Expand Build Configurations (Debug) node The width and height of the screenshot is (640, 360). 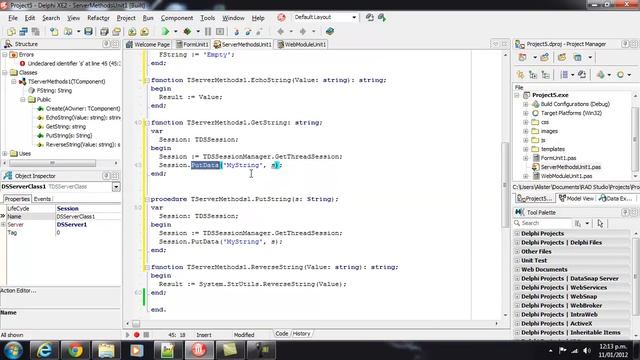coord(526,104)
